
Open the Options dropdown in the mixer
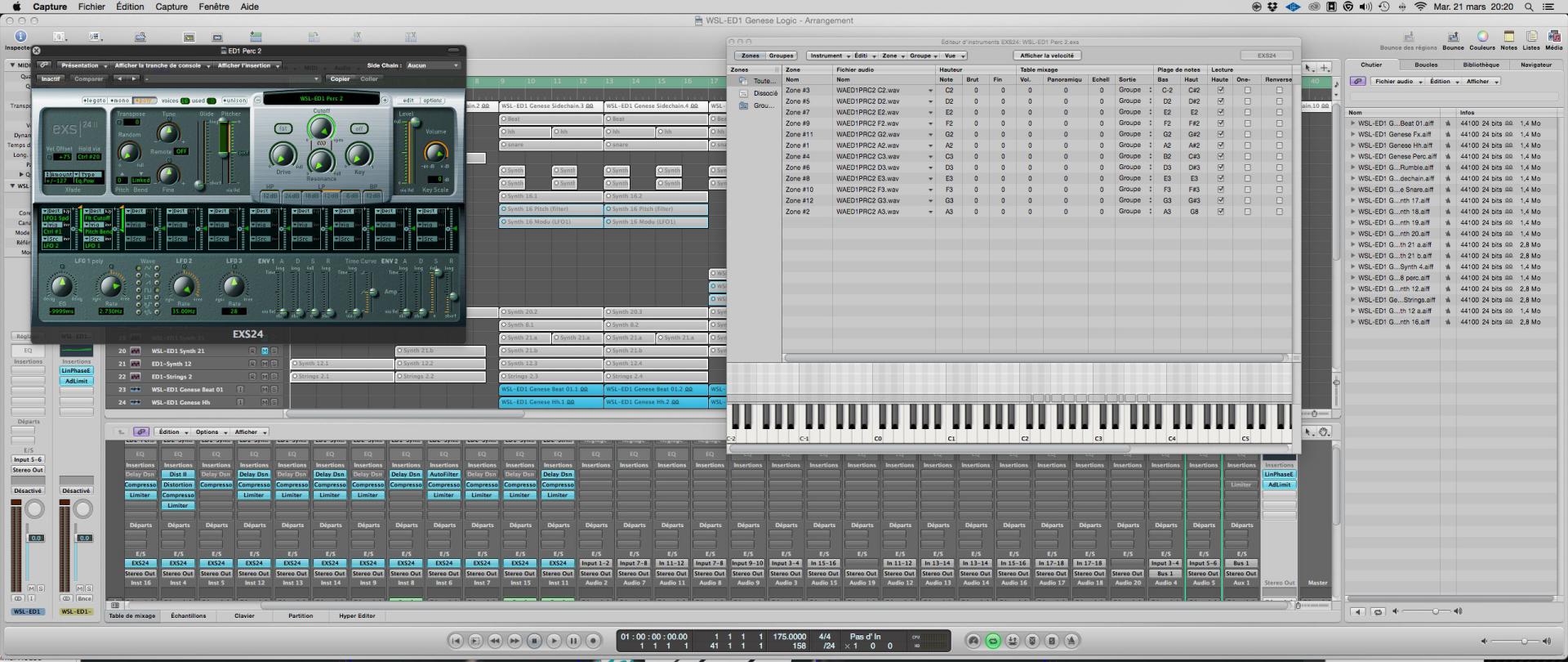tap(209, 432)
